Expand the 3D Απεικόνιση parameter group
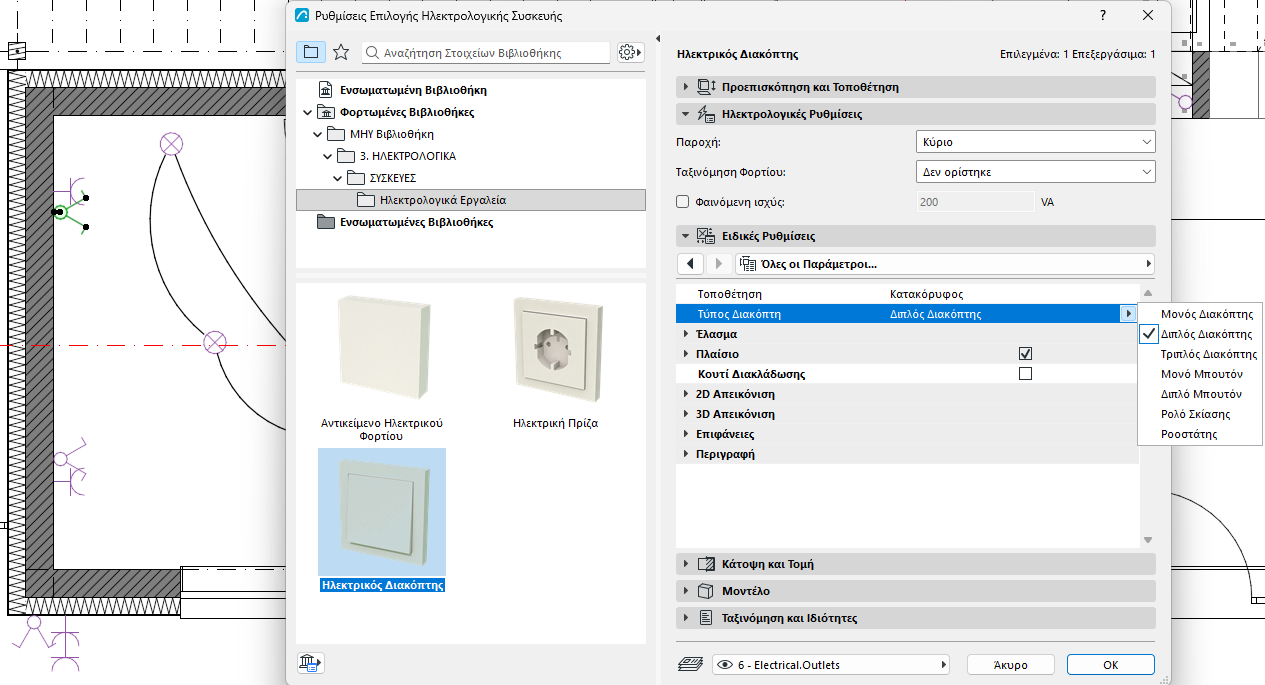Screen dimensions: 1265x685 click(x=685, y=414)
